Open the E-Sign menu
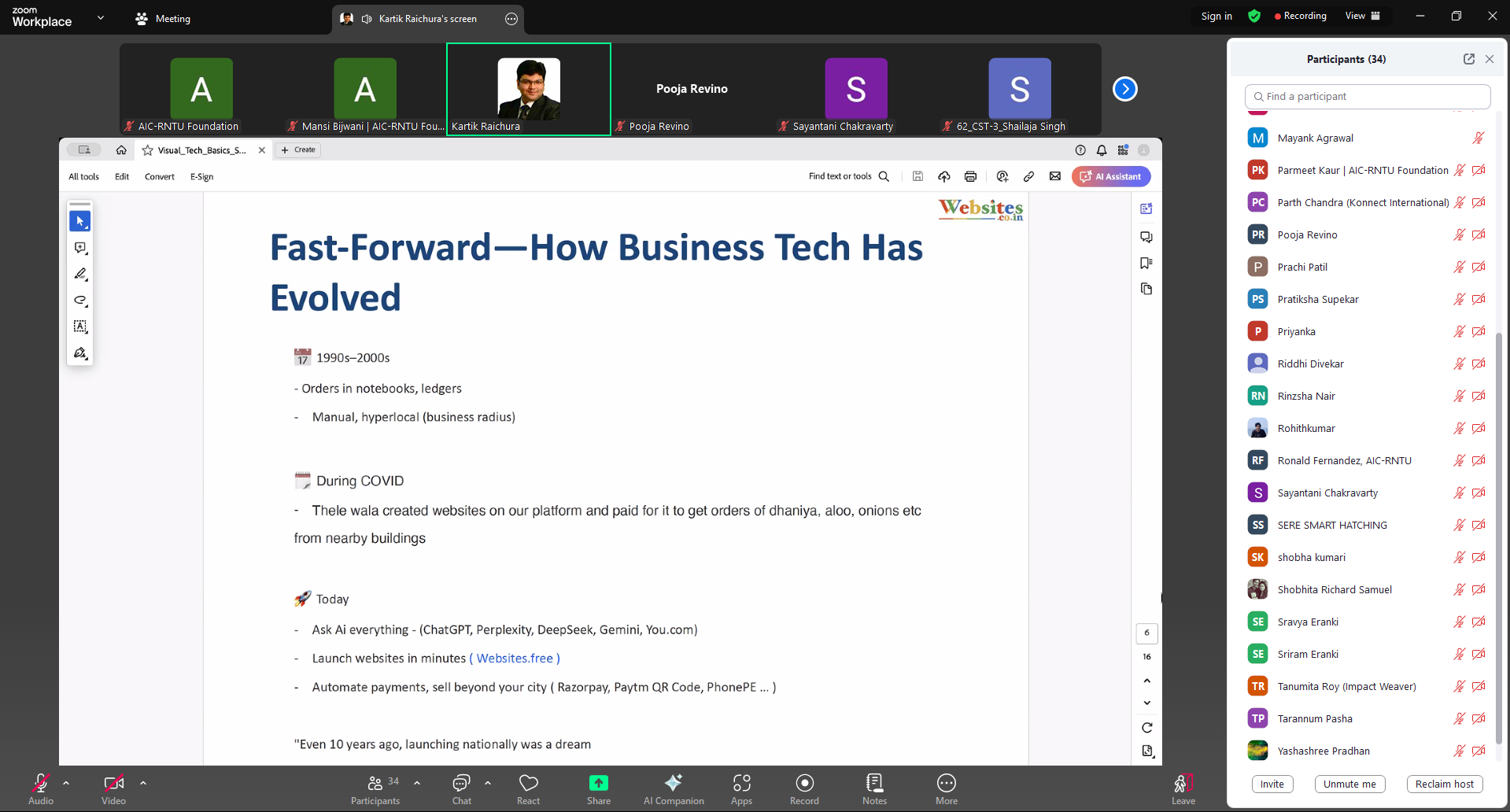The width and height of the screenshot is (1510, 812). tap(201, 176)
